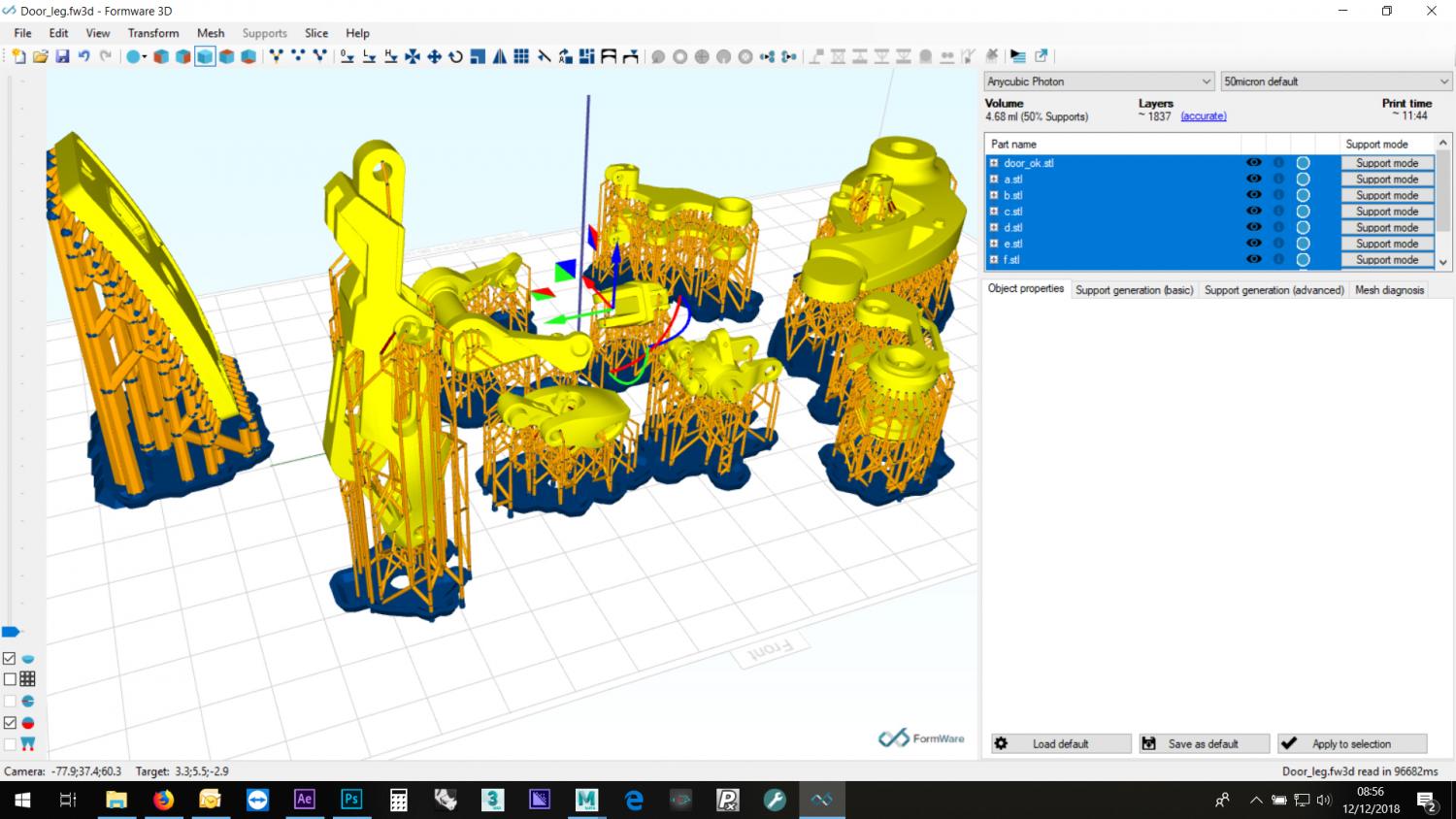Screen dimensions: 1456x819
Task: Click the Windows Start button
Action: (x=22, y=800)
